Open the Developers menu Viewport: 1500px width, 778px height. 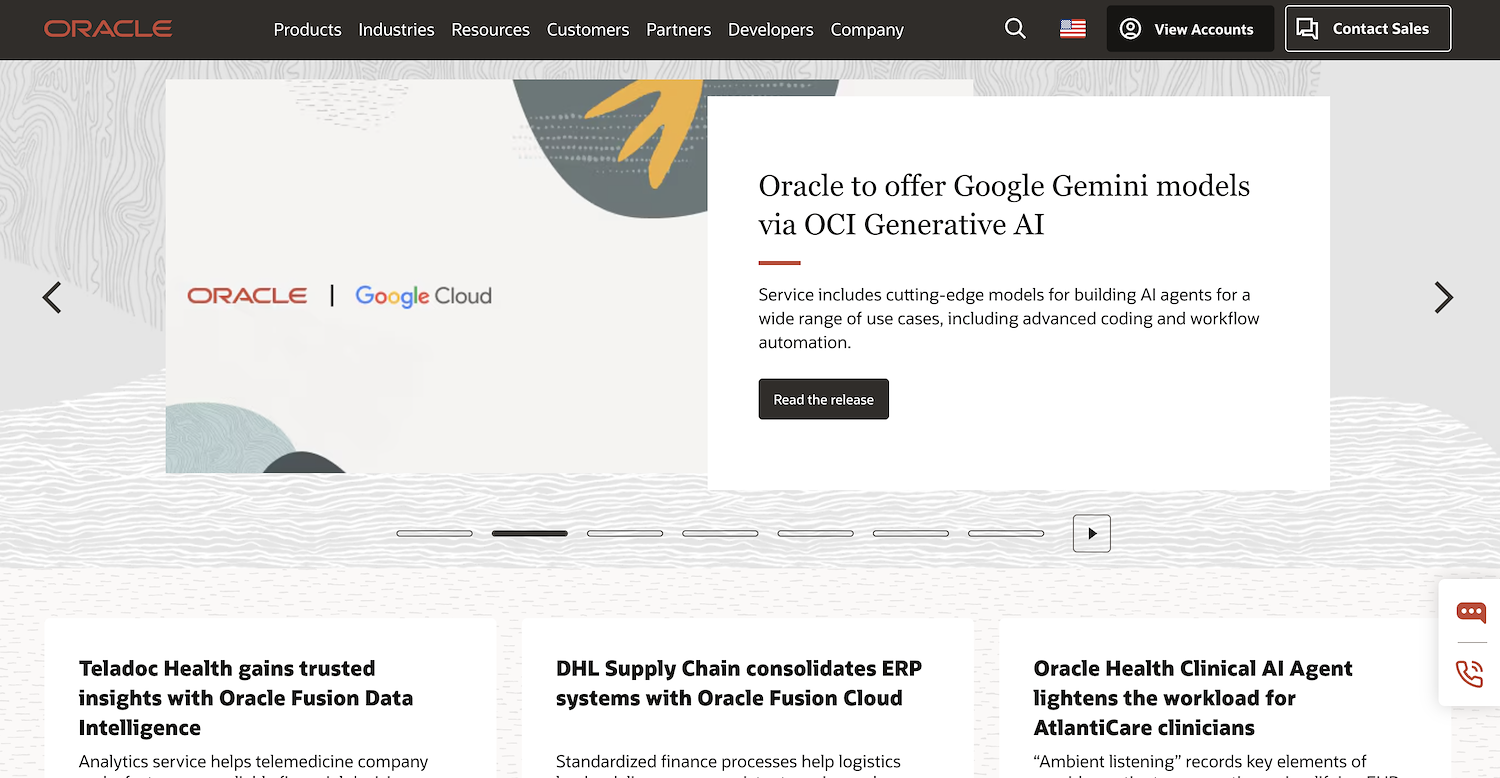[771, 30]
